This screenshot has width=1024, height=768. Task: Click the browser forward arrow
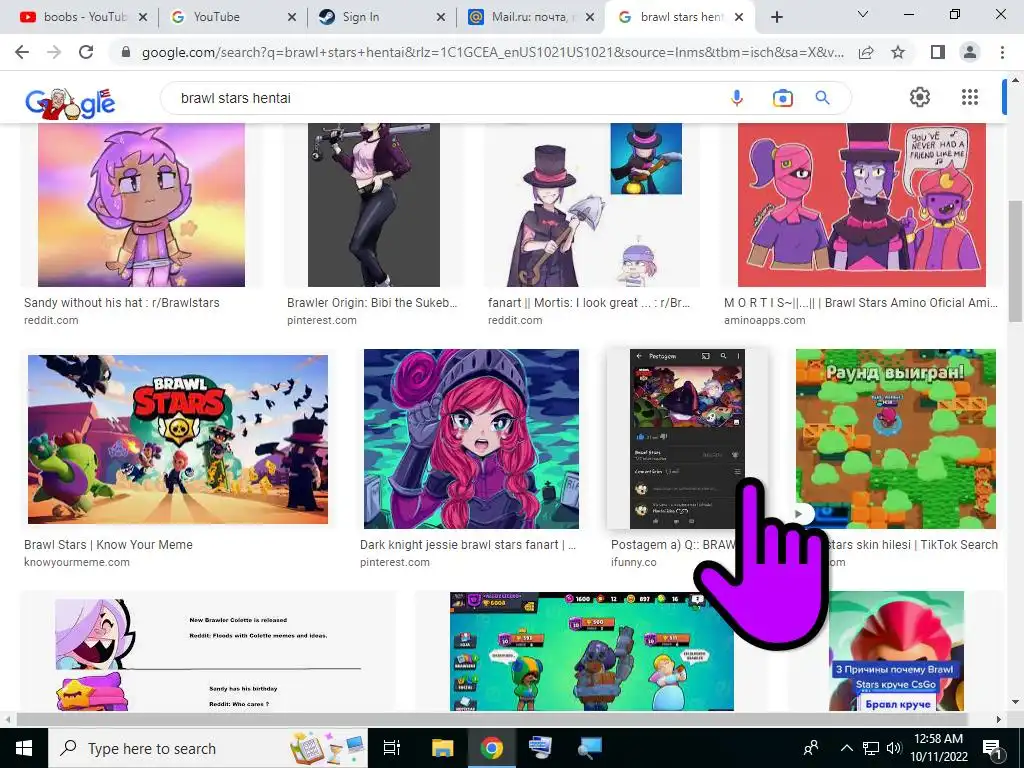click(x=54, y=52)
